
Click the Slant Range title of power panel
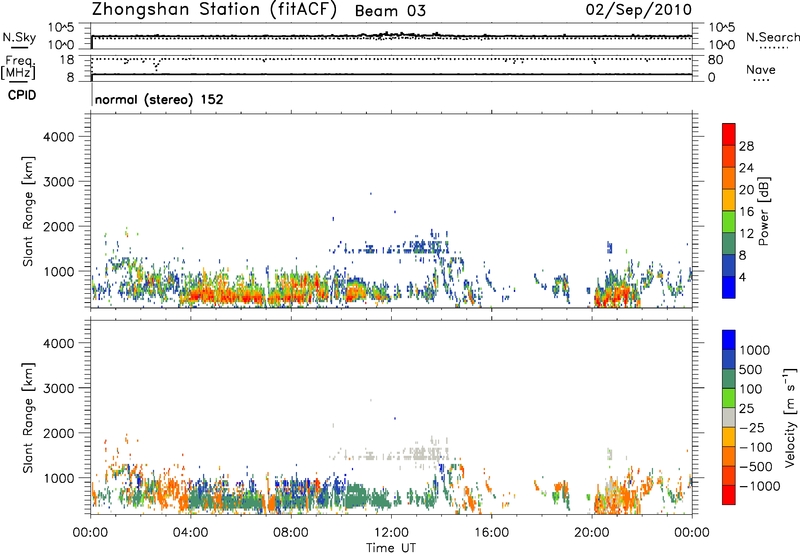pyautogui.click(x=28, y=211)
